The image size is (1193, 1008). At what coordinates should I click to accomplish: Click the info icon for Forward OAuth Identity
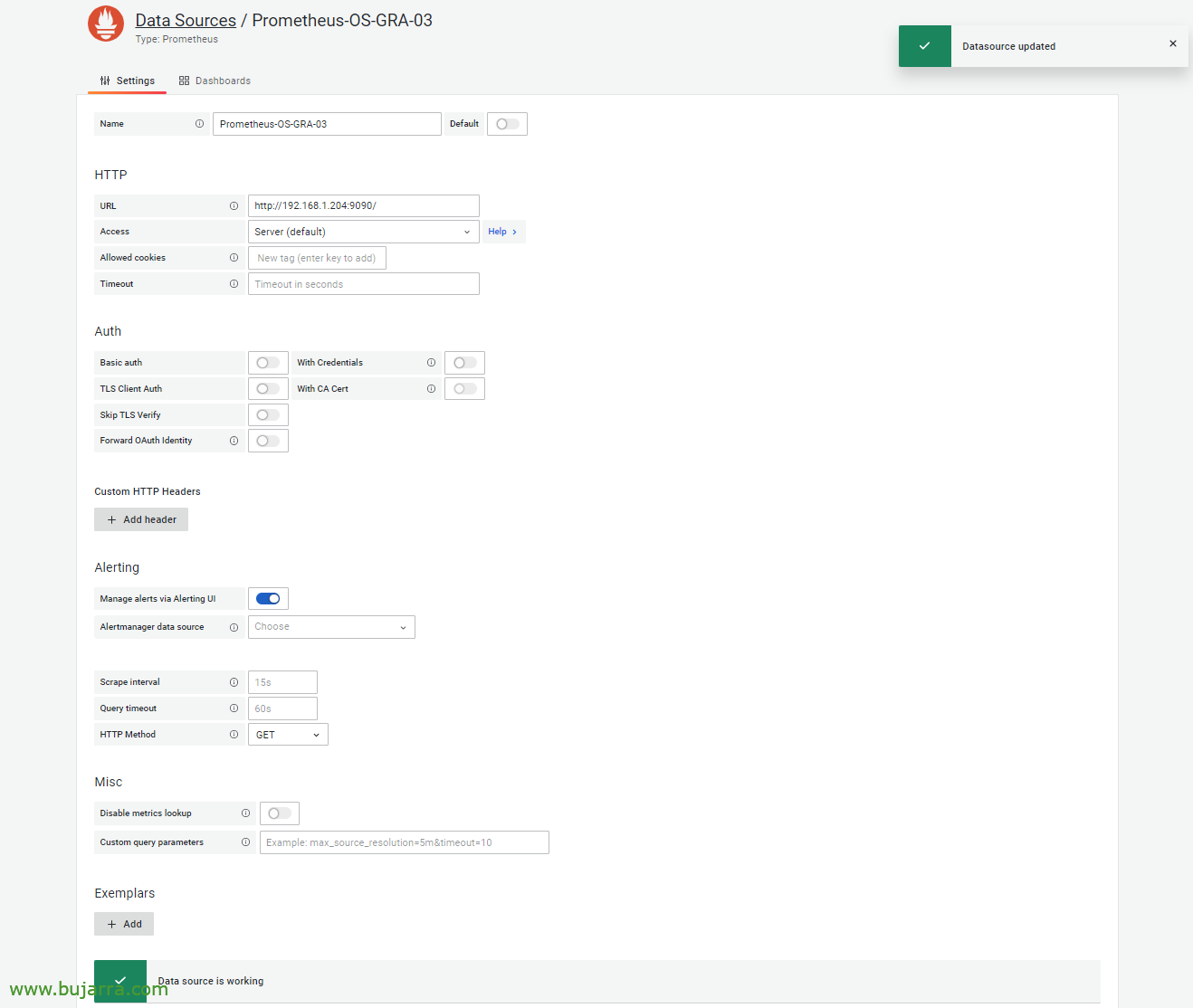pos(234,441)
